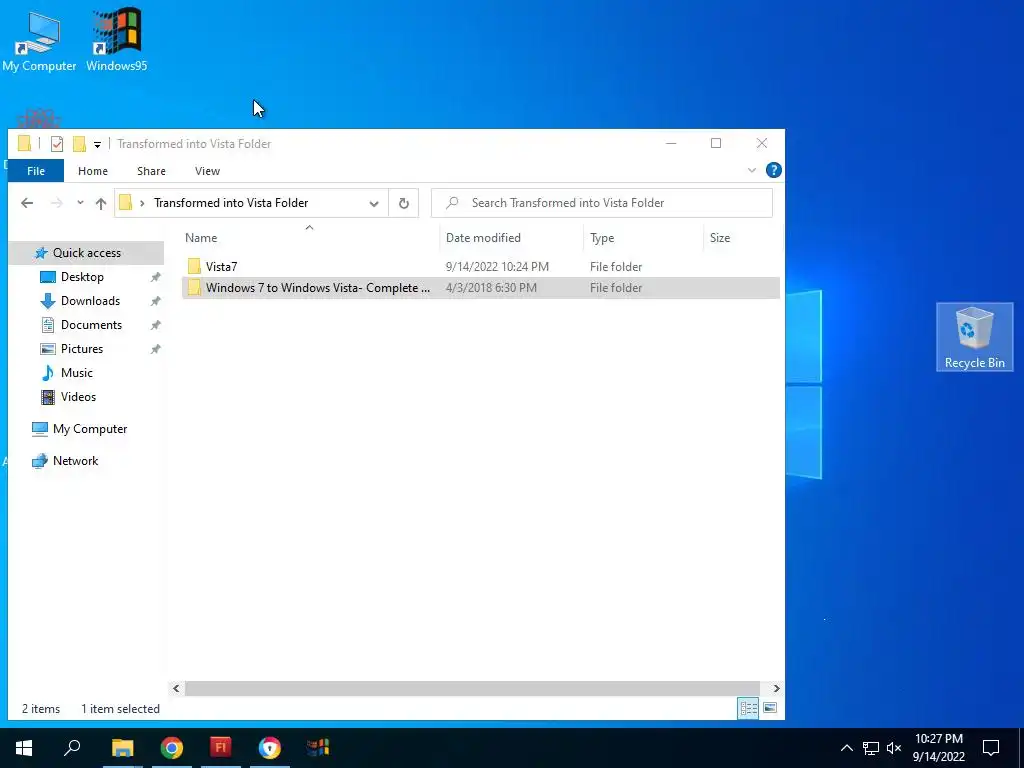Click the New folder icon in title bar
The height and width of the screenshot is (768, 1024).
[79, 144]
